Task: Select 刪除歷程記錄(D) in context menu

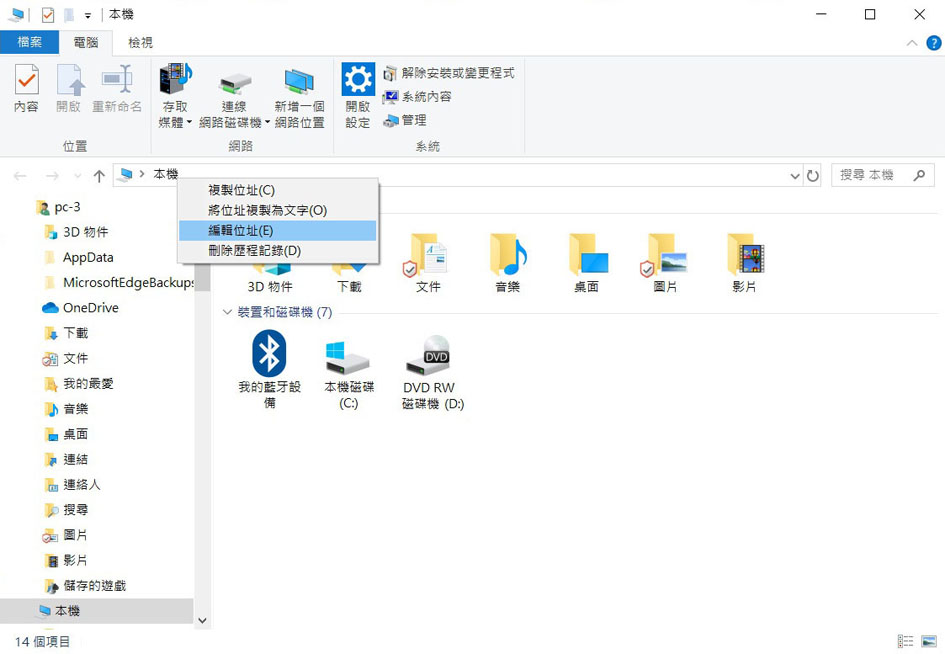Action: pos(278,251)
